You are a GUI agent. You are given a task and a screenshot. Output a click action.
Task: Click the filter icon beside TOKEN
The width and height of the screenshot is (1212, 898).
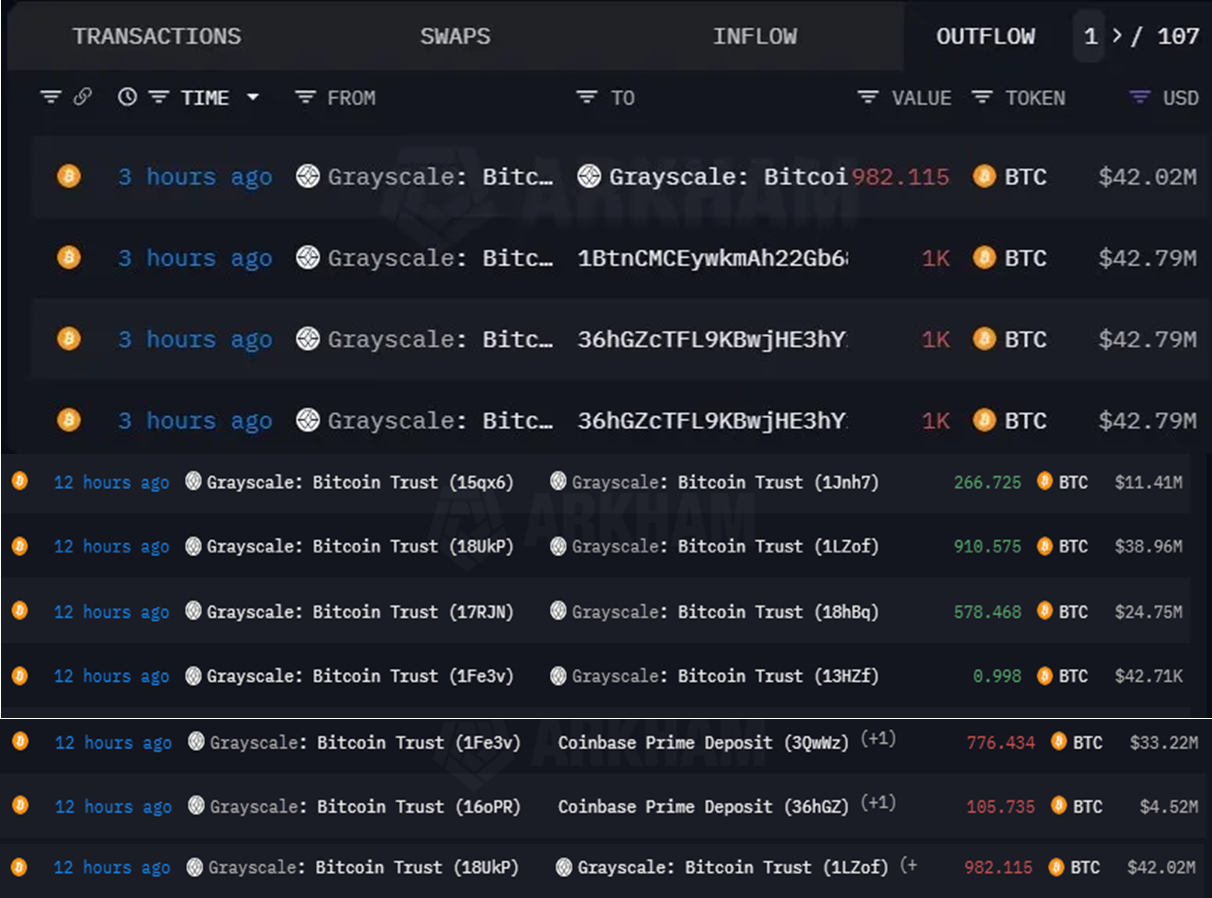click(982, 98)
